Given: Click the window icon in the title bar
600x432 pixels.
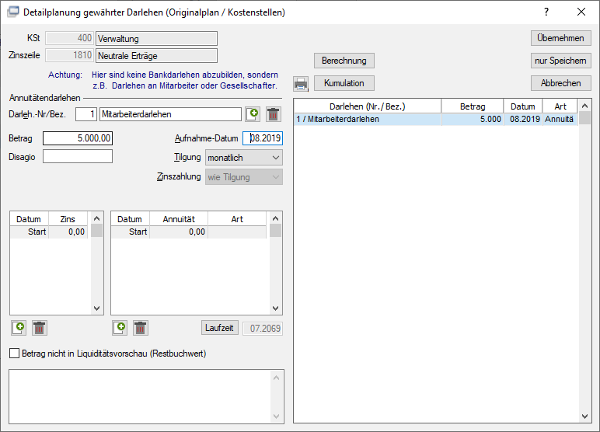Looking at the screenshot, I should point(13,12).
